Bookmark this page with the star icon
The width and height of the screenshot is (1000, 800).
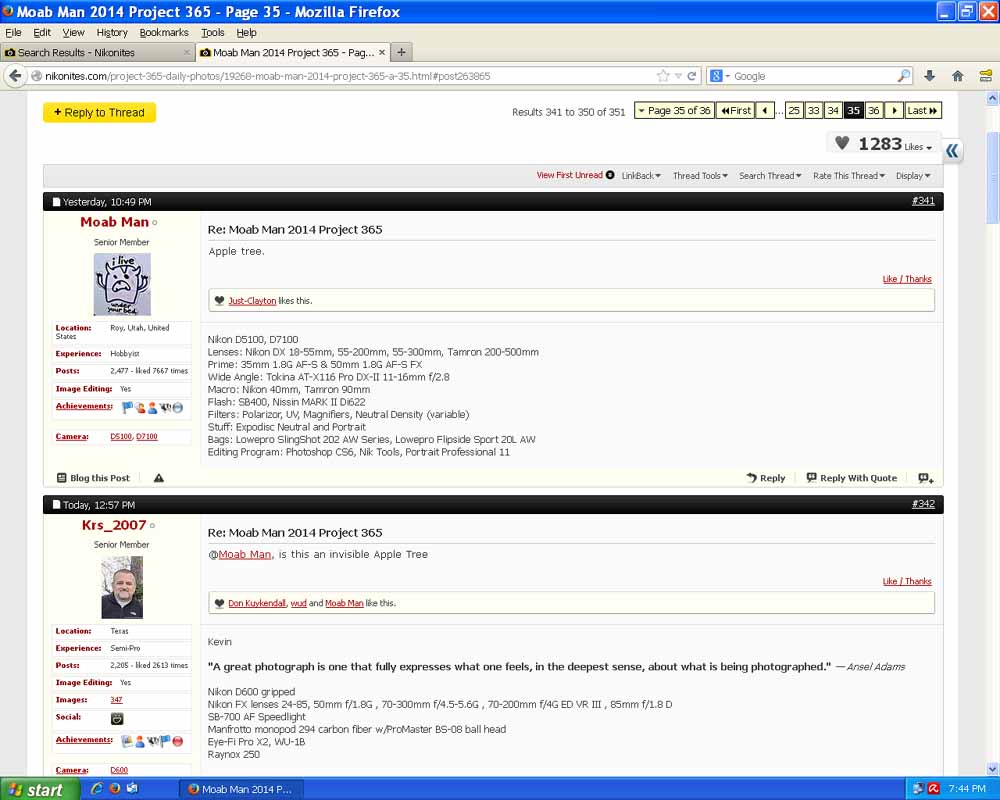coord(662,76)
